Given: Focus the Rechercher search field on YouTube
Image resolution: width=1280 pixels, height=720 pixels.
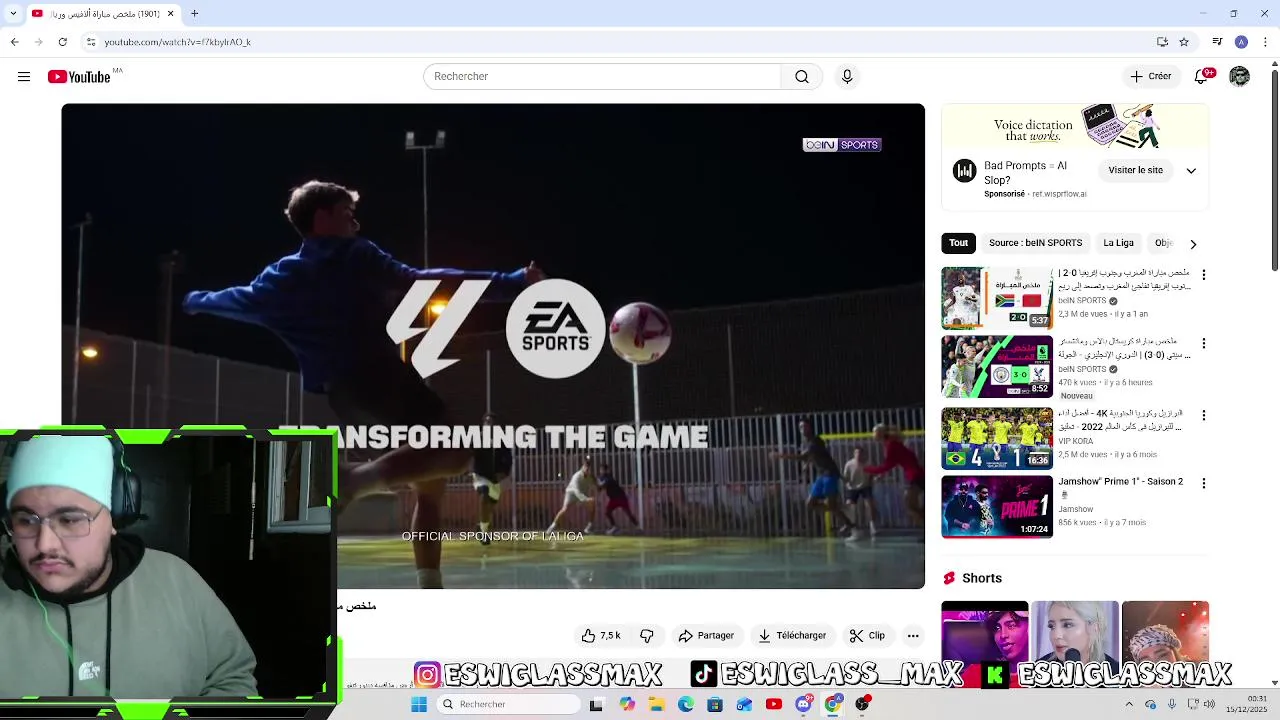Looking at the screenshot, I should 602,76.
